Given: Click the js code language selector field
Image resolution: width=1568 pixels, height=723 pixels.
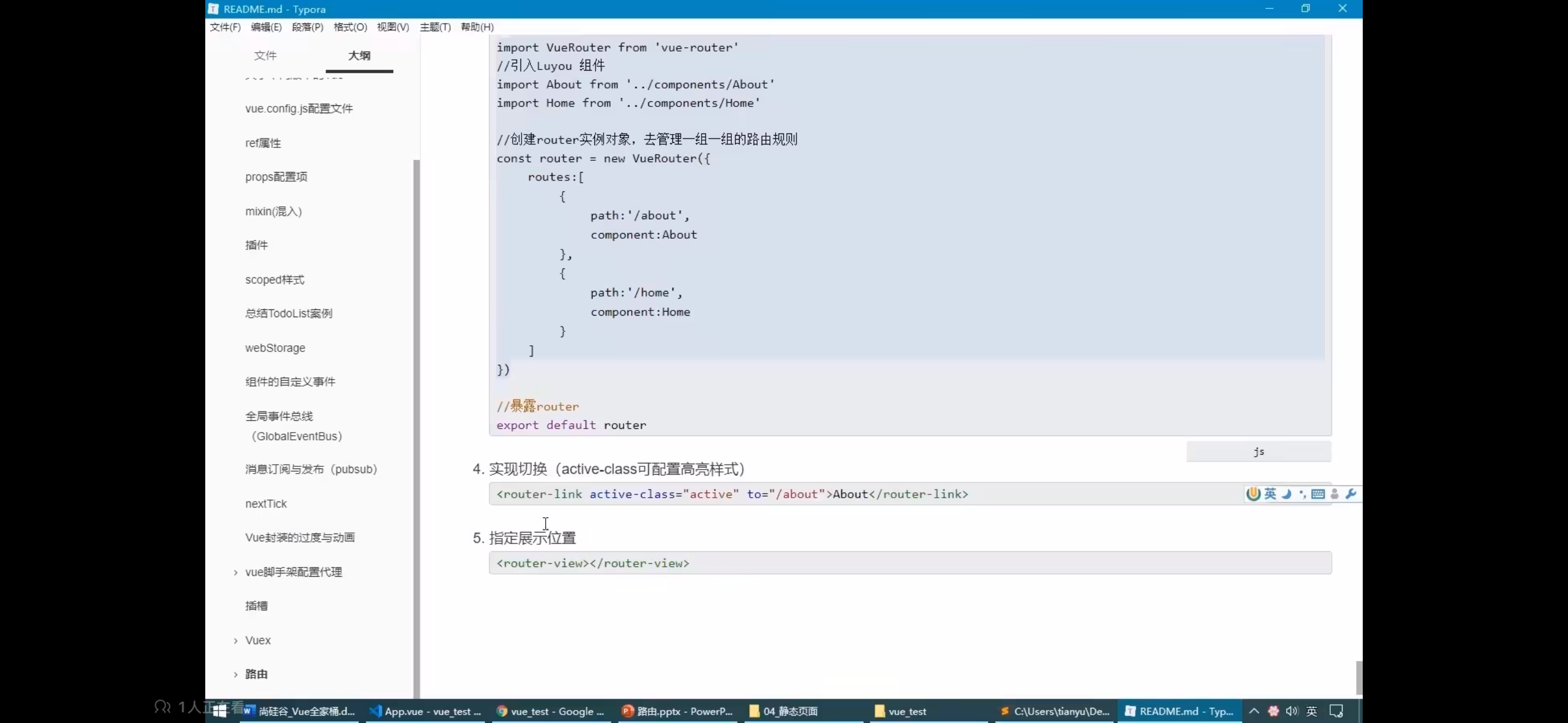Looking at the screenshot, I should (1258, 452).
